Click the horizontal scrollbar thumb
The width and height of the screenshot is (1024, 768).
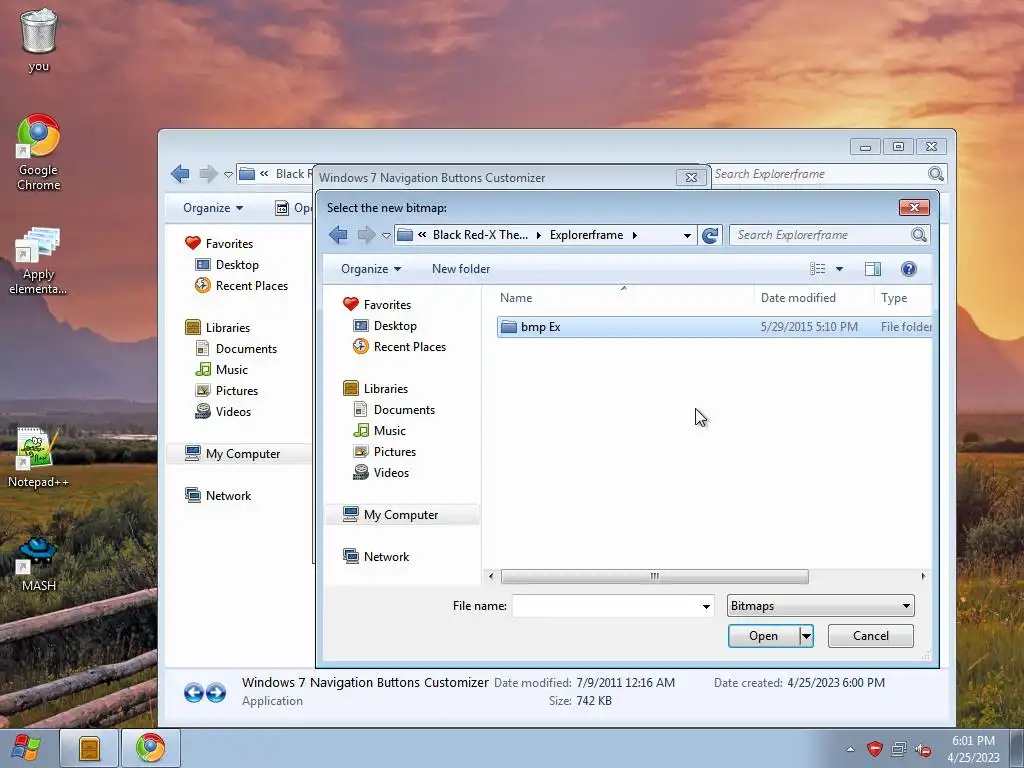click(654, 576)
